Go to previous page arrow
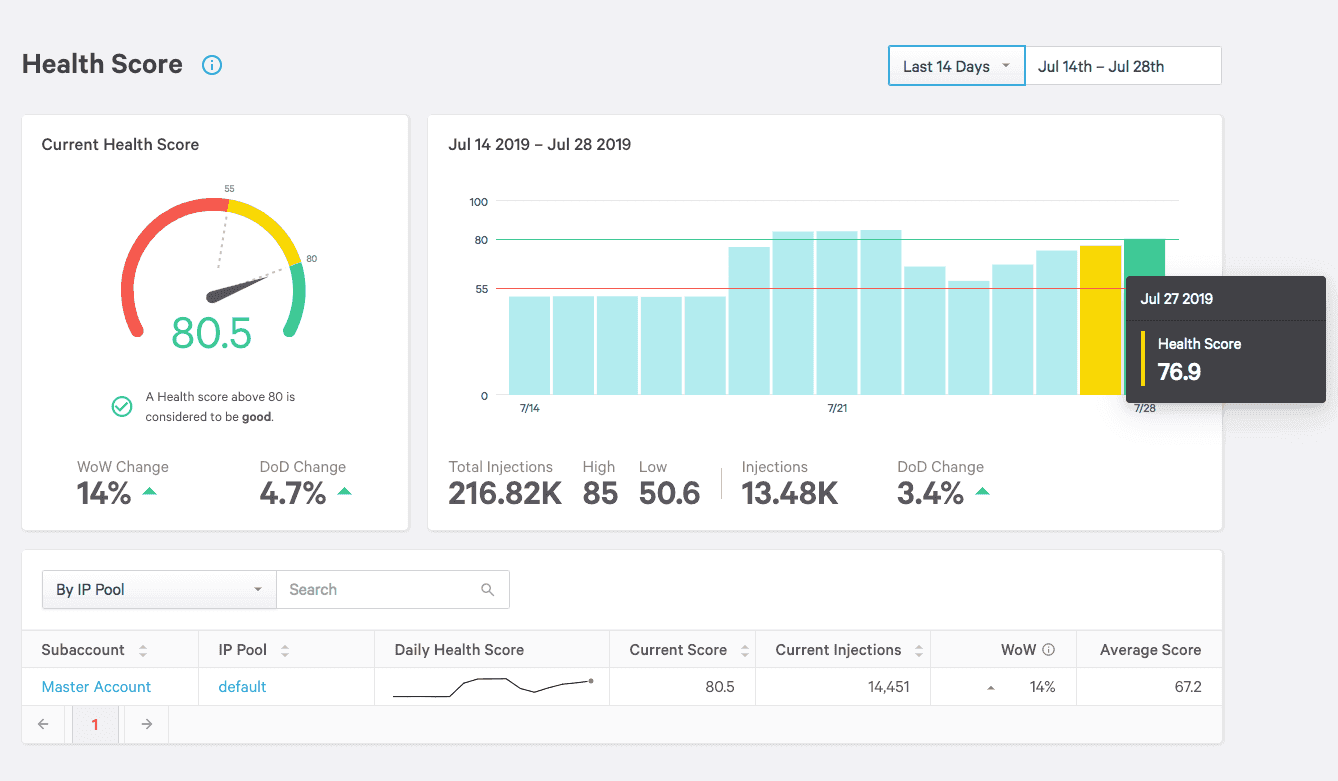Screen dimensions: 1338x781 43,724
